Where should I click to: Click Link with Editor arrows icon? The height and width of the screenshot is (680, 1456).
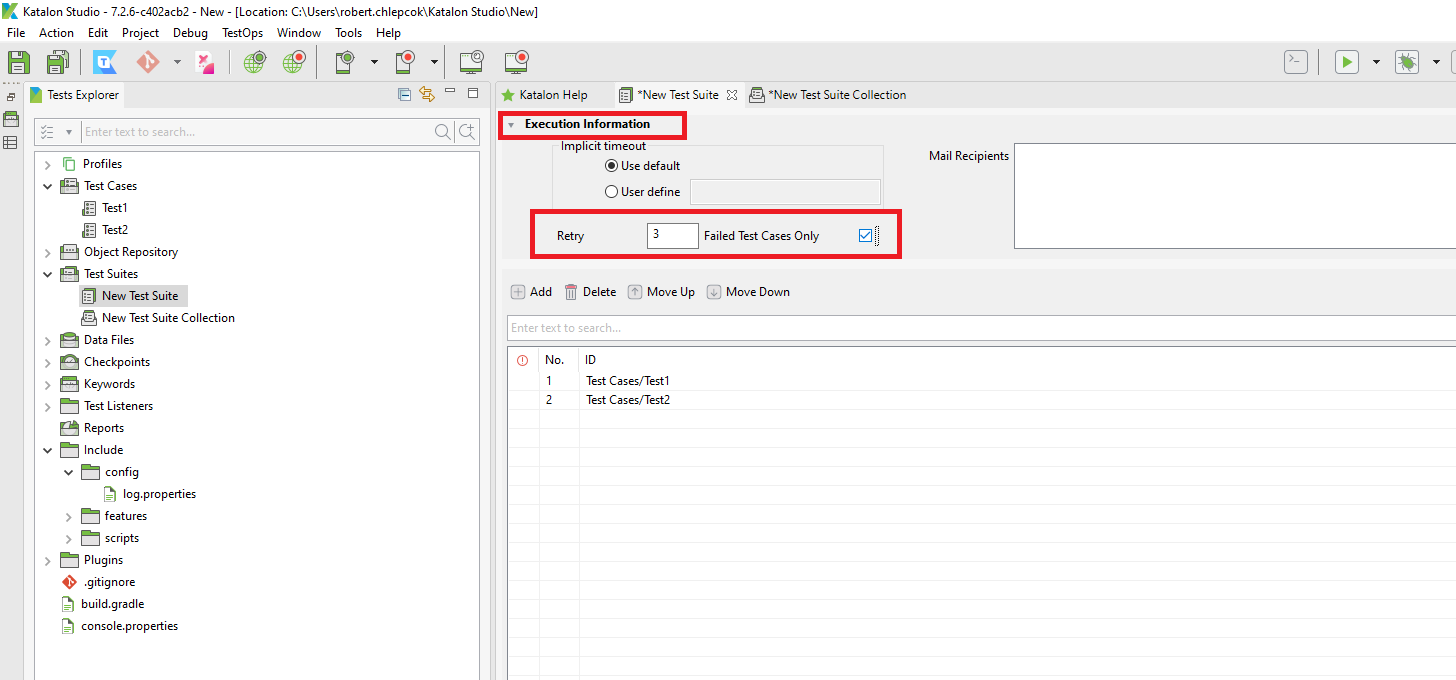click(427, 95)
